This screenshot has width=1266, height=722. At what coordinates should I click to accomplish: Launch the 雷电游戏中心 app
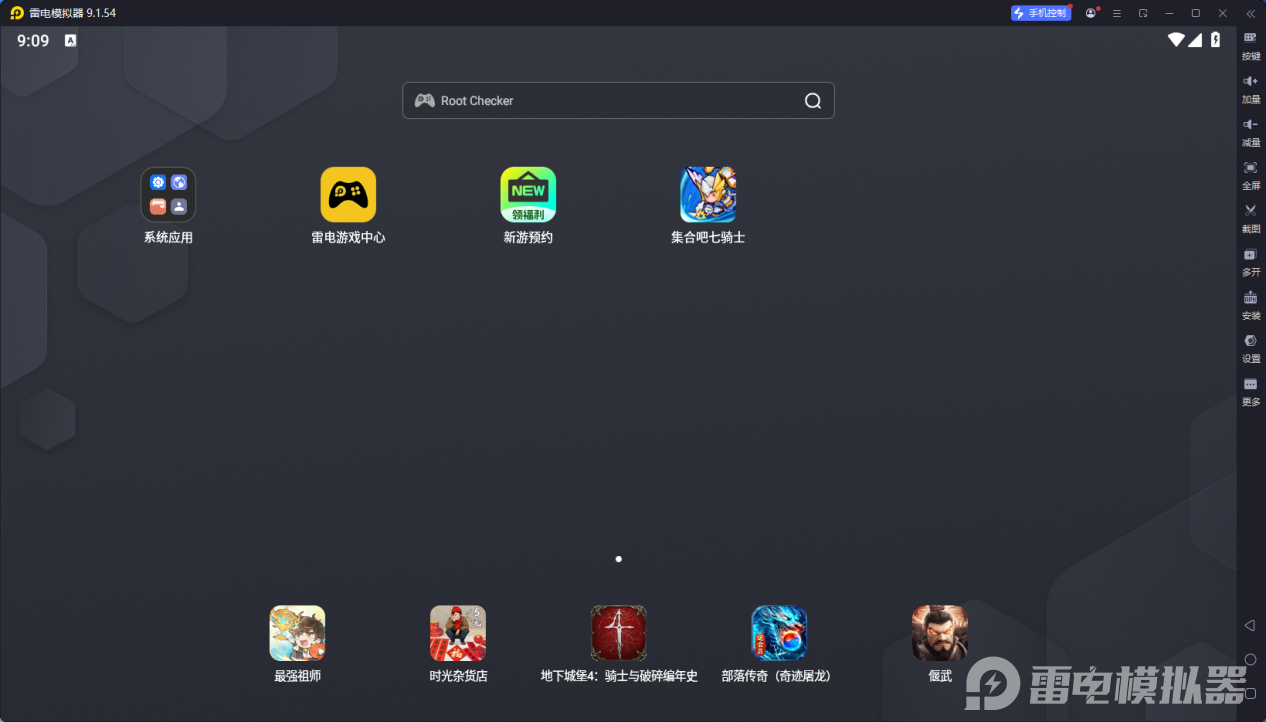(348, 196)
